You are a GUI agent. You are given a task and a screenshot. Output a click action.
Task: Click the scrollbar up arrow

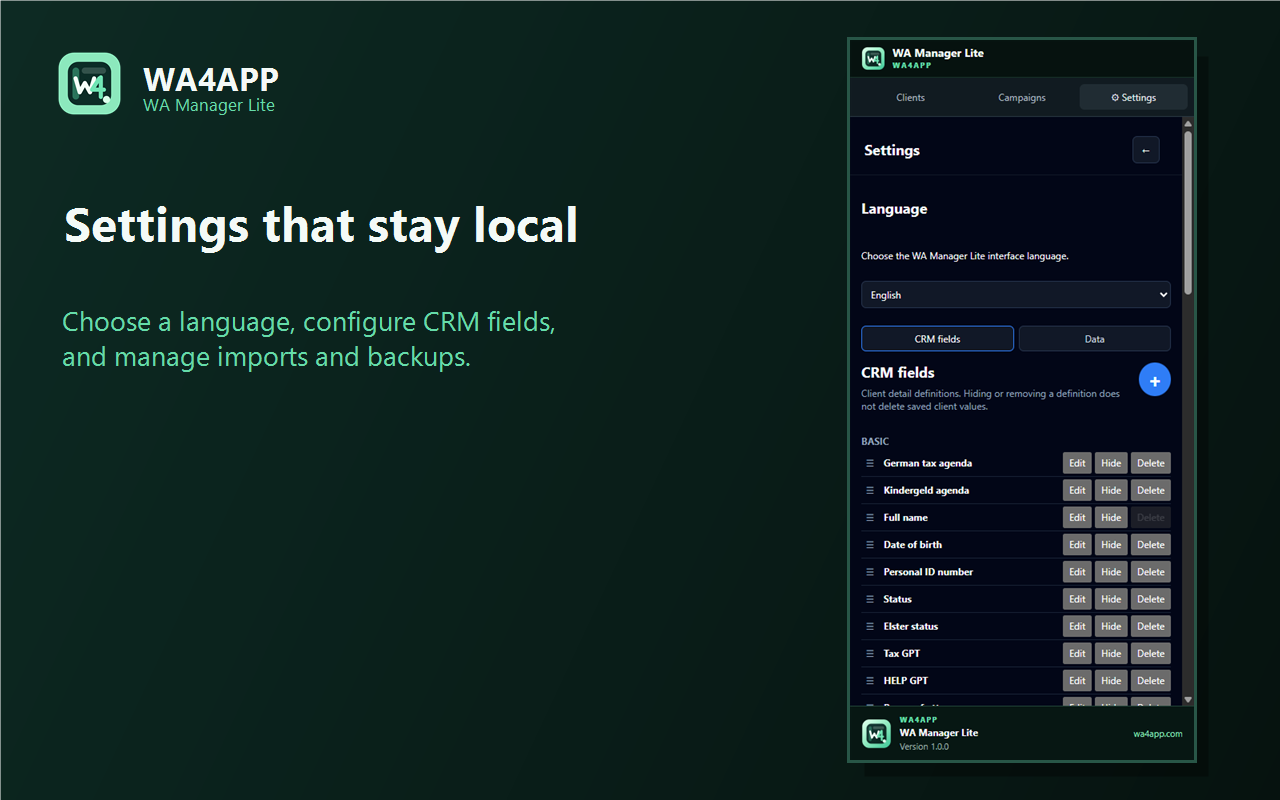point(1188,124)
